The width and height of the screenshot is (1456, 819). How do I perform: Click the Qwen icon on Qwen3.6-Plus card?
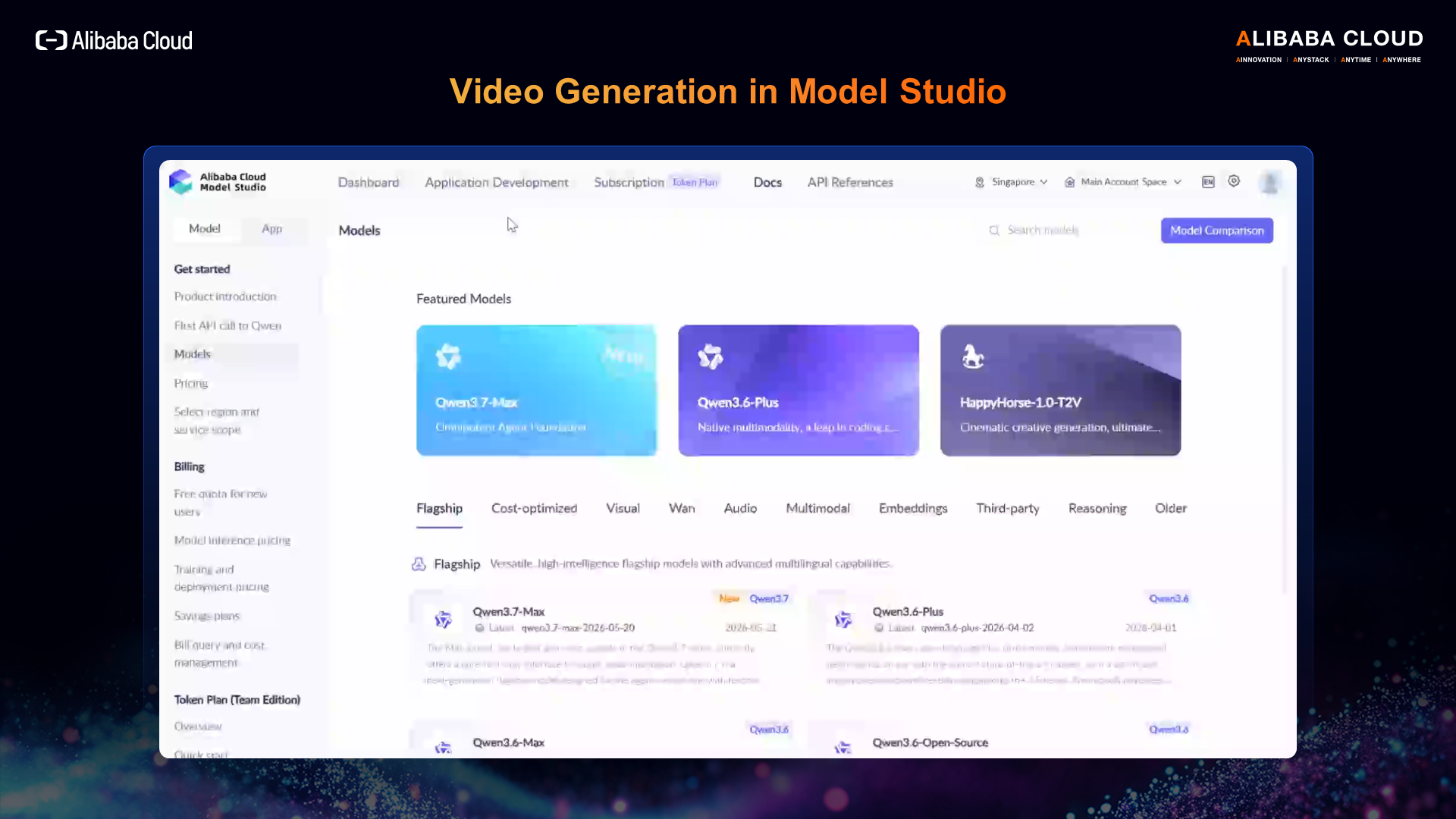[x=711, y=356]
